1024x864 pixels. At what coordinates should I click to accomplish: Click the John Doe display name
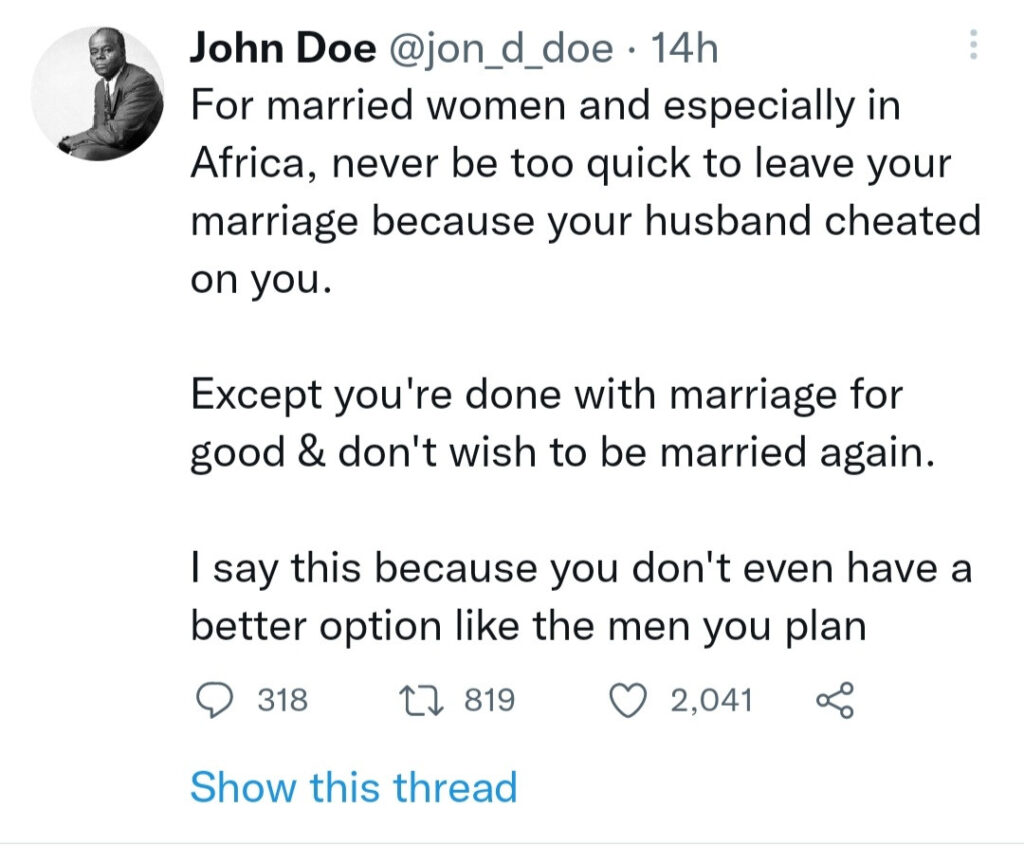[283, 48]
